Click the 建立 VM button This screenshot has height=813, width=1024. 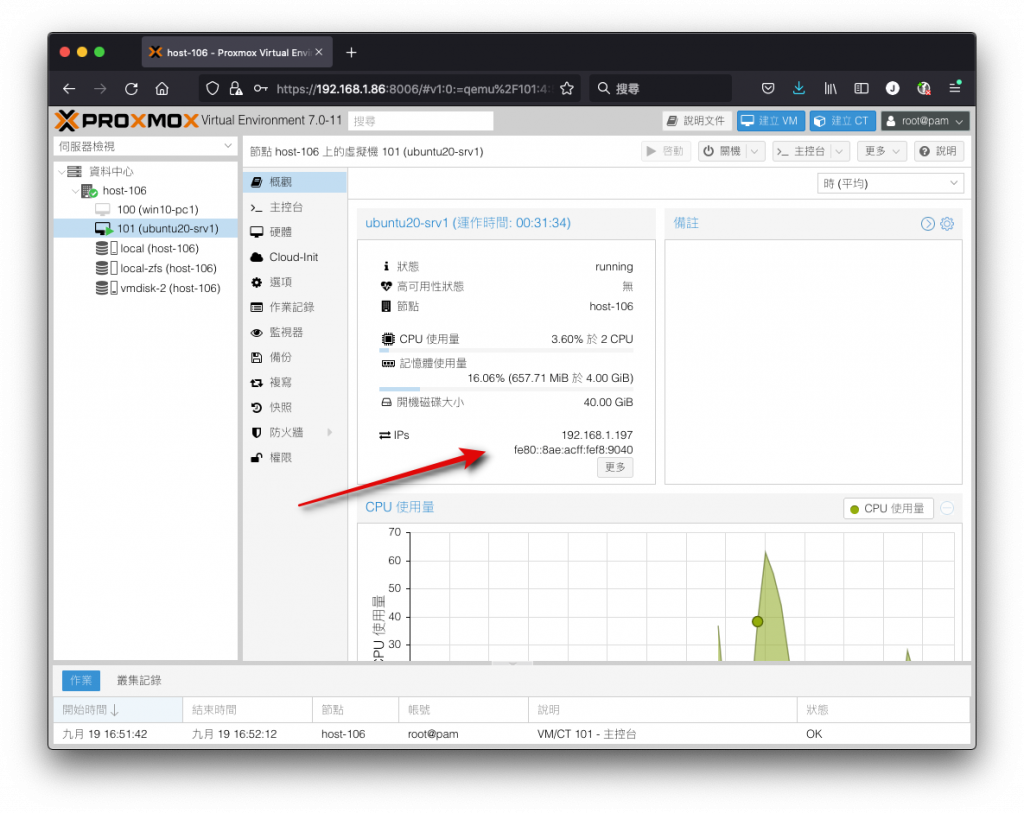click(771, 121)
